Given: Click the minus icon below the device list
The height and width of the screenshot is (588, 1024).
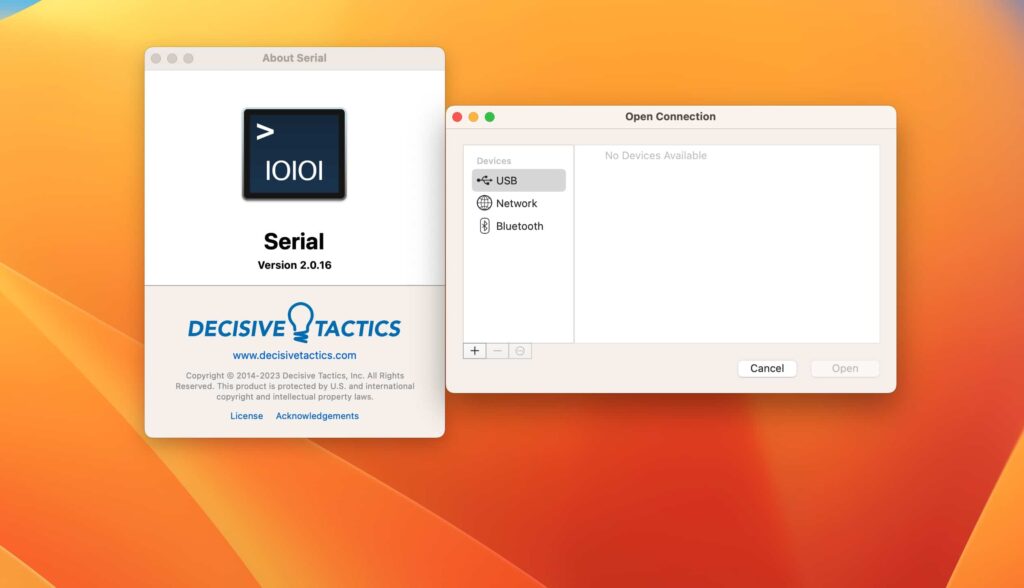Looking at the screenshot, I should point(496,350).
